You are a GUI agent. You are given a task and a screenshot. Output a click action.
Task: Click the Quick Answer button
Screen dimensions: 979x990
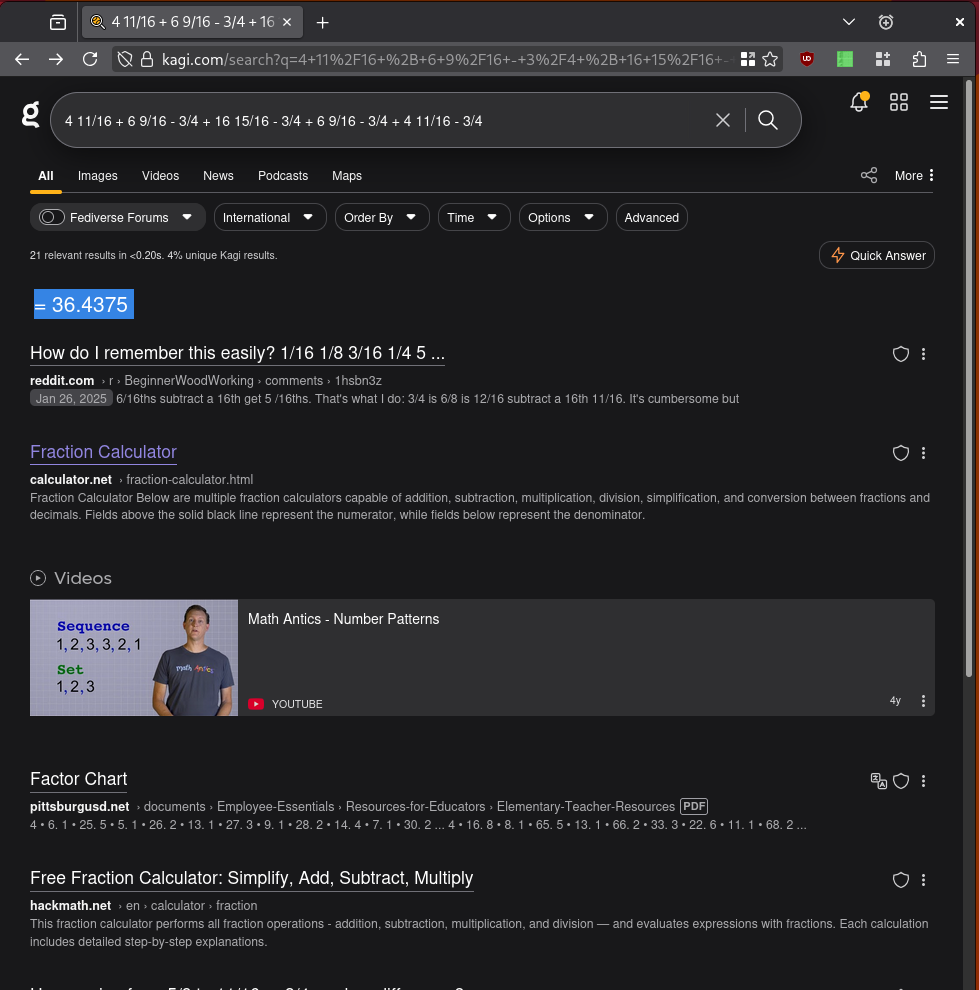pos(877,255)
